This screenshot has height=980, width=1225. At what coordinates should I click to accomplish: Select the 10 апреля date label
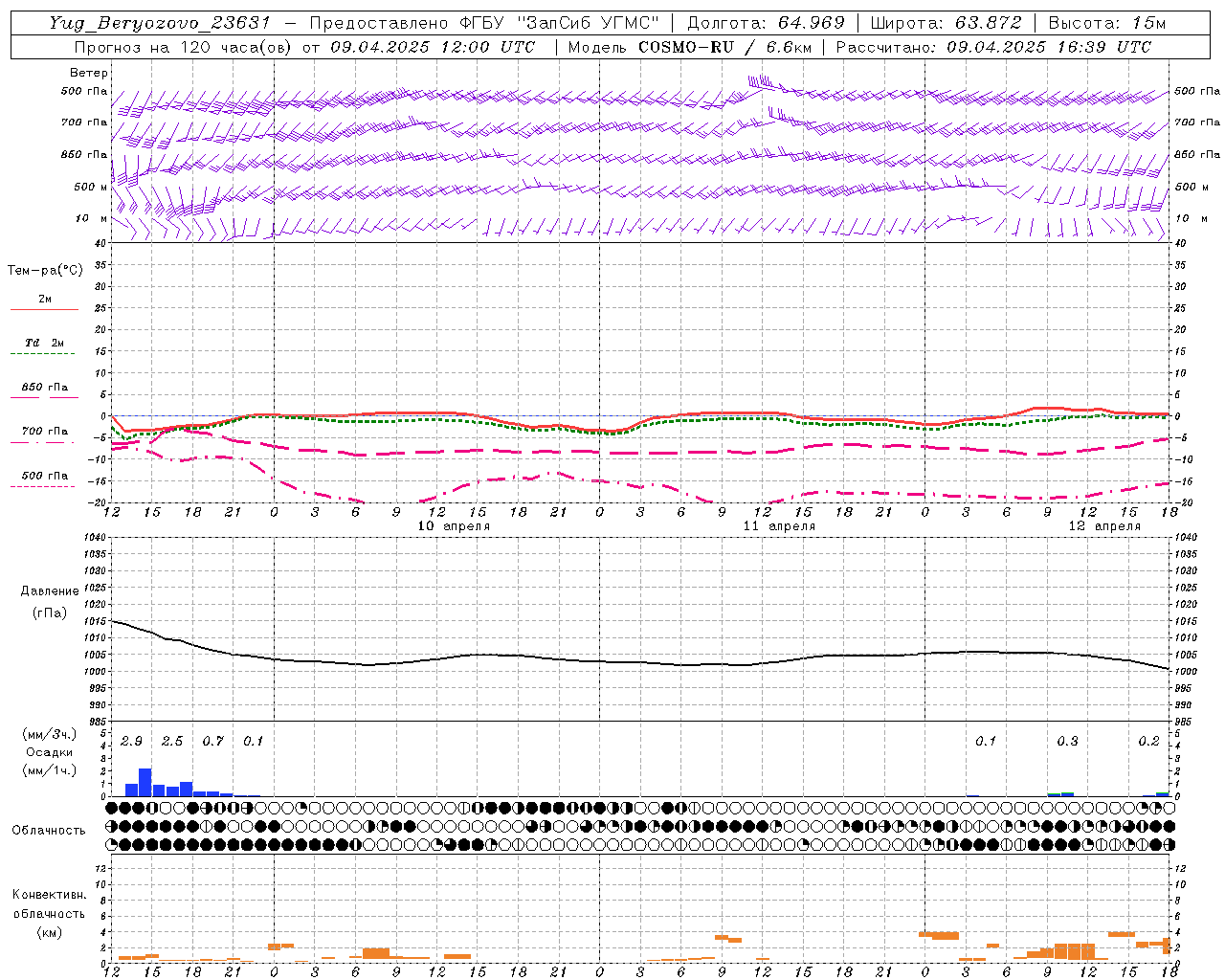coord(455,526)
